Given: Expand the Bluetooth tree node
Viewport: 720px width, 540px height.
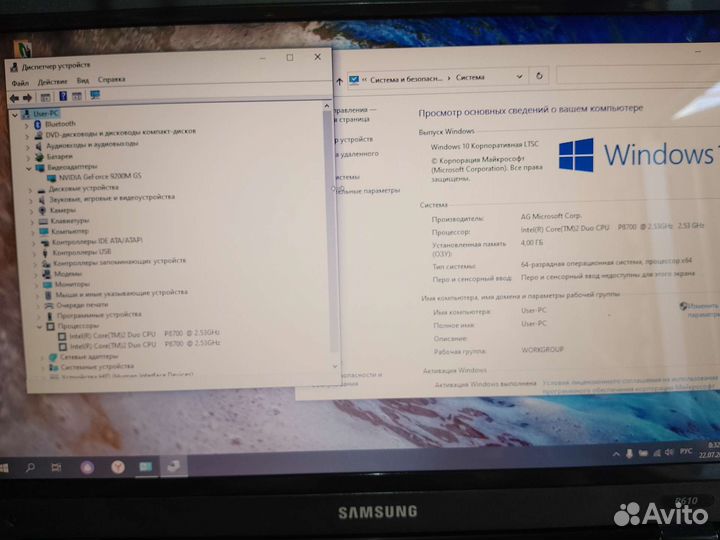Looking at the screenshot, I should tap(26, 125).
